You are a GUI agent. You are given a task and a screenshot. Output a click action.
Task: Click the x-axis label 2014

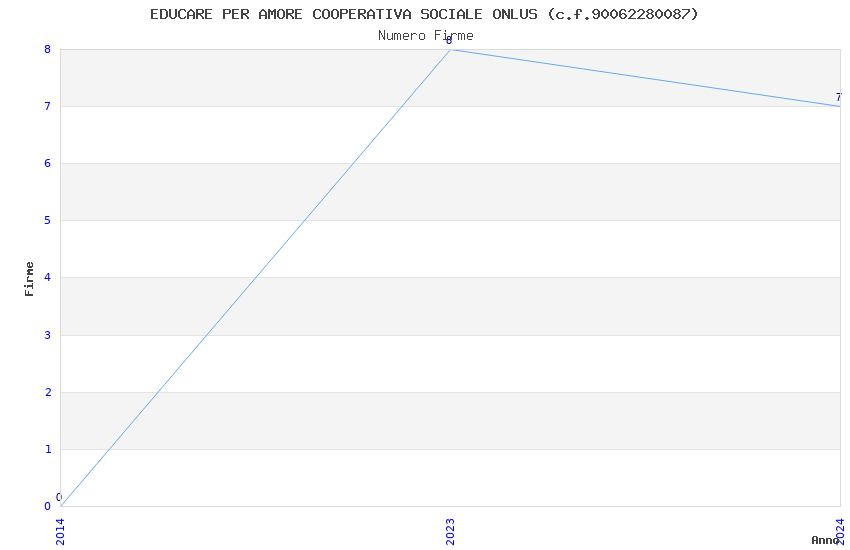click(60, 532)
